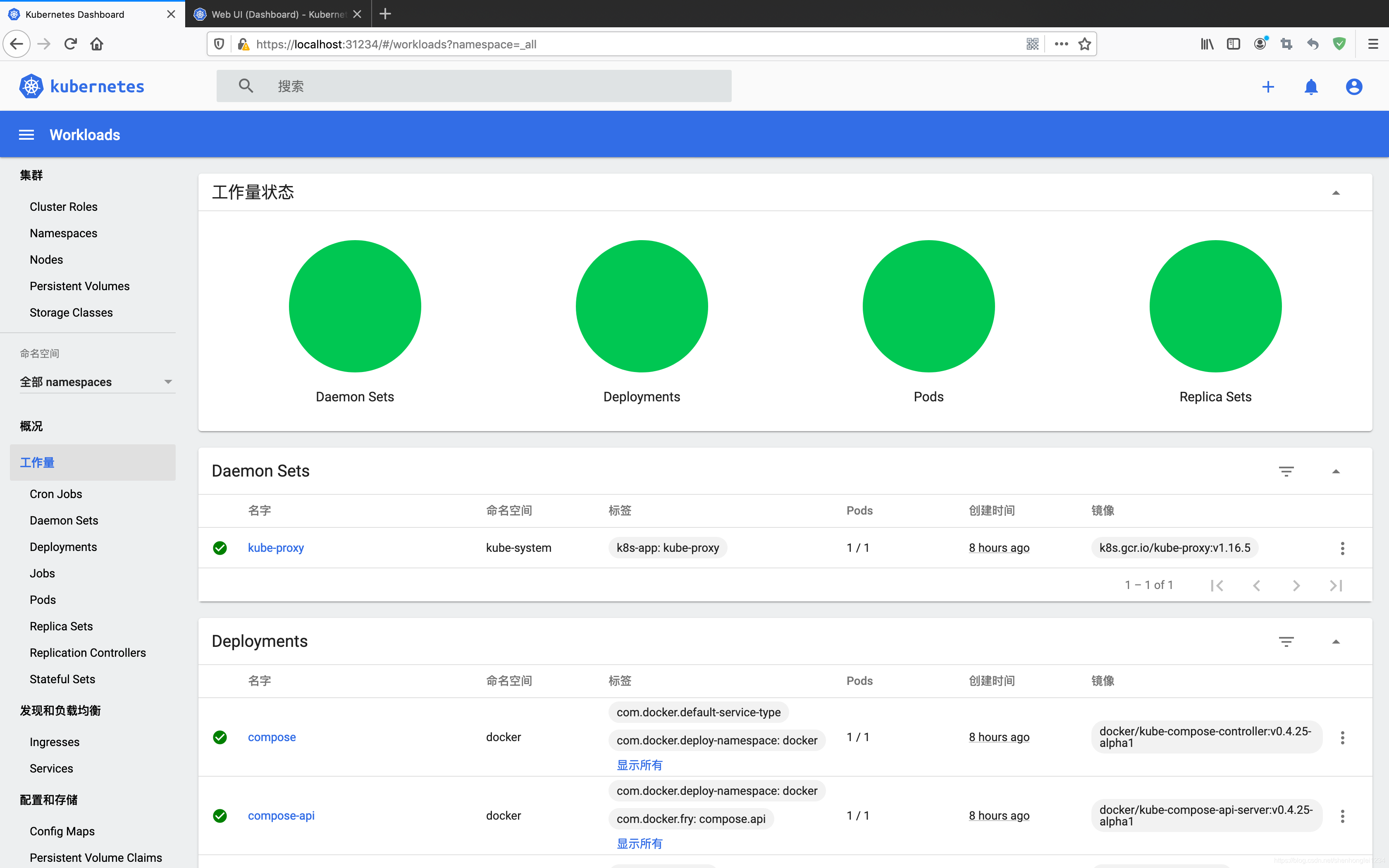Image resolution: width=1389 pixels, height=868 pixels.
Task: Bookmark page with the star icon
Action: pyautogui.click(x=1084, y=44)
